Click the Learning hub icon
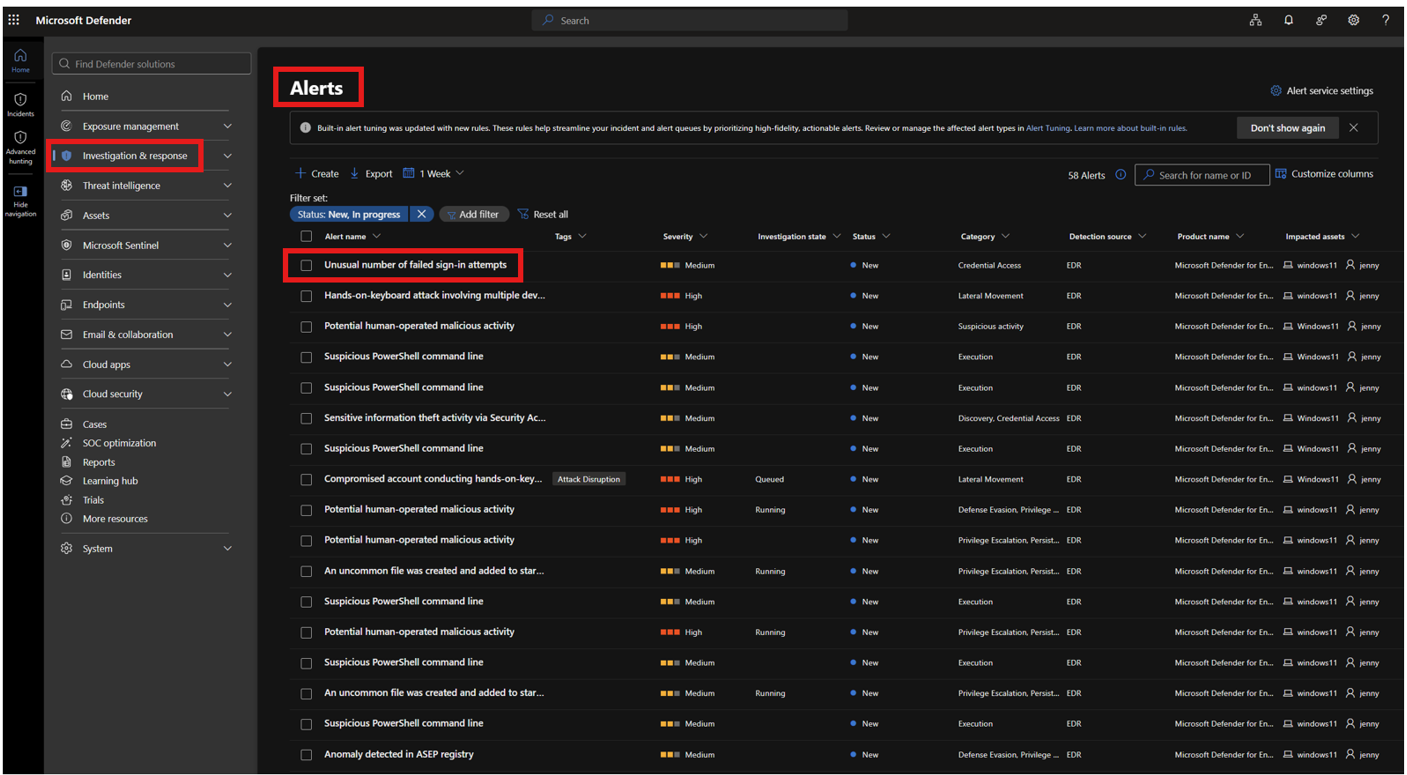This screenshot has height=775, width=1407. click(66, 481)
